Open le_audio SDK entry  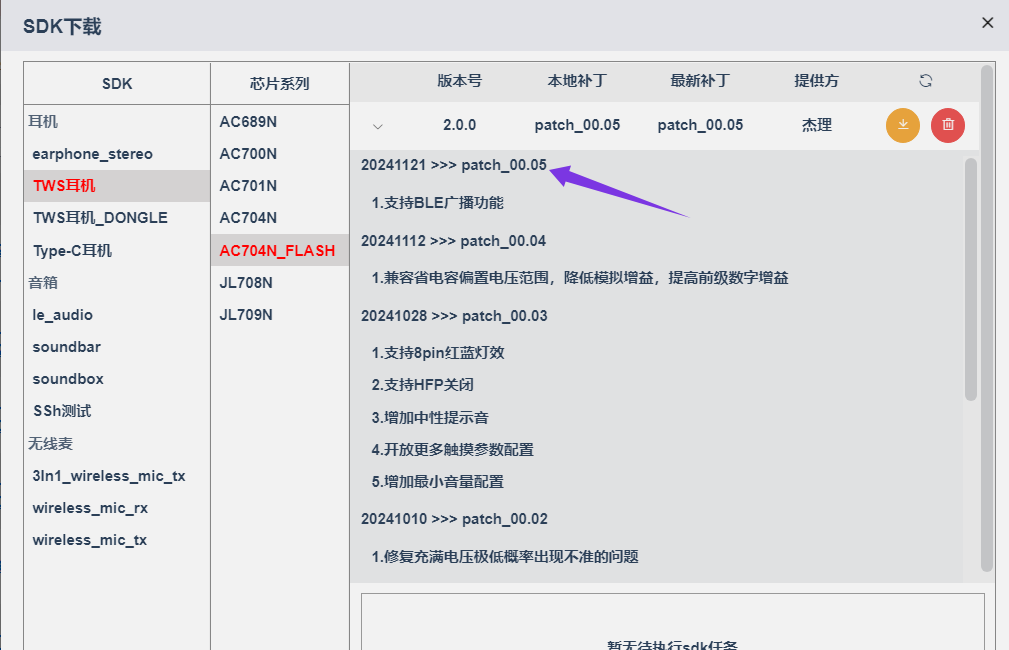(x=62, y=315)
